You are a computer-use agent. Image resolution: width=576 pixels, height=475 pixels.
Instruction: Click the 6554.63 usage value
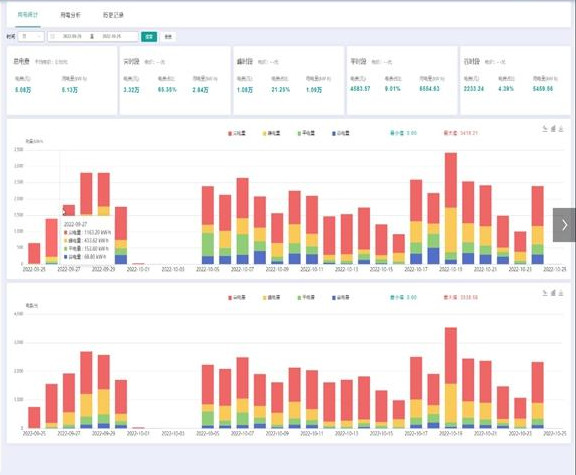coord(429,89)
